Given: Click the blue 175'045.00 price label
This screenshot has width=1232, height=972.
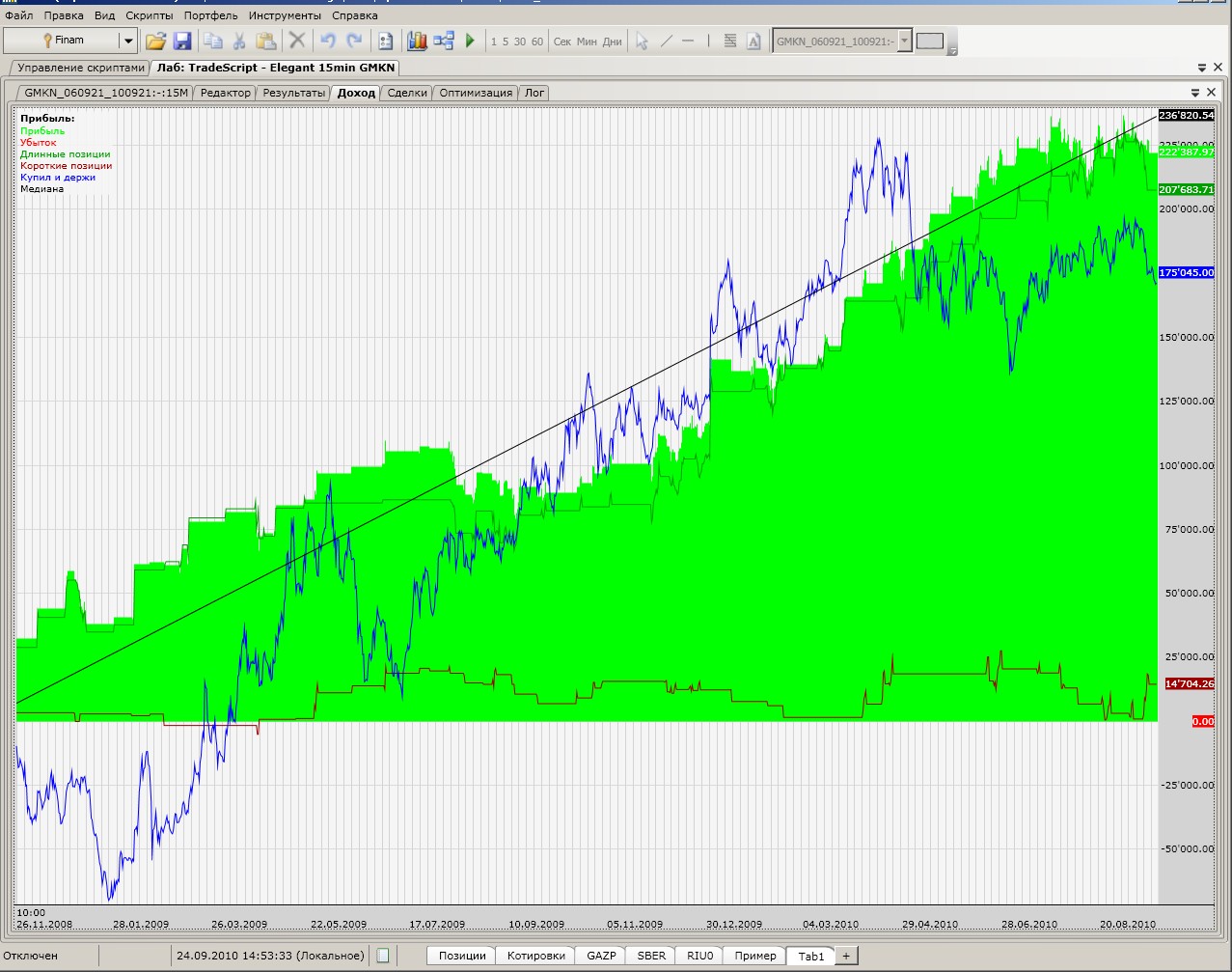Looking at the screenshot, I should [1186, 273].
